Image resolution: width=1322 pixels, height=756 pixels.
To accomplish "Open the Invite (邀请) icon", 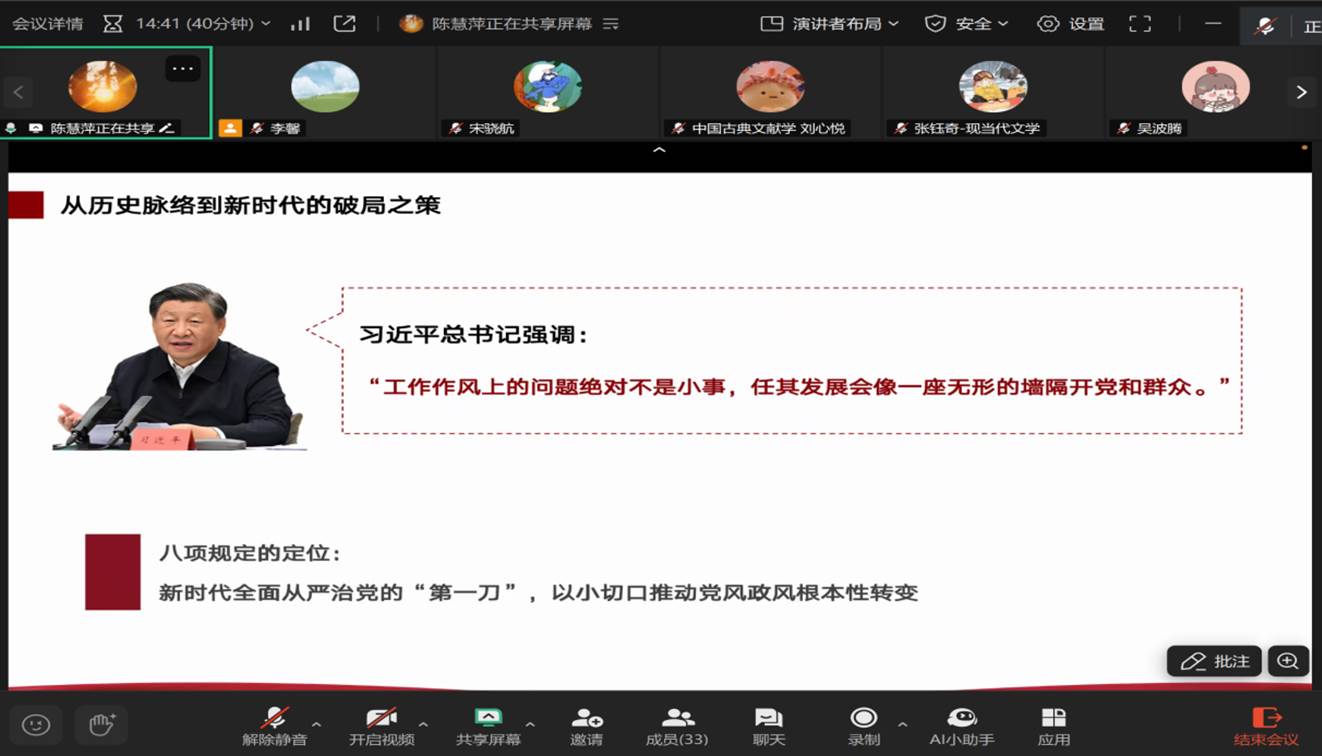I will tap(587, 727).
